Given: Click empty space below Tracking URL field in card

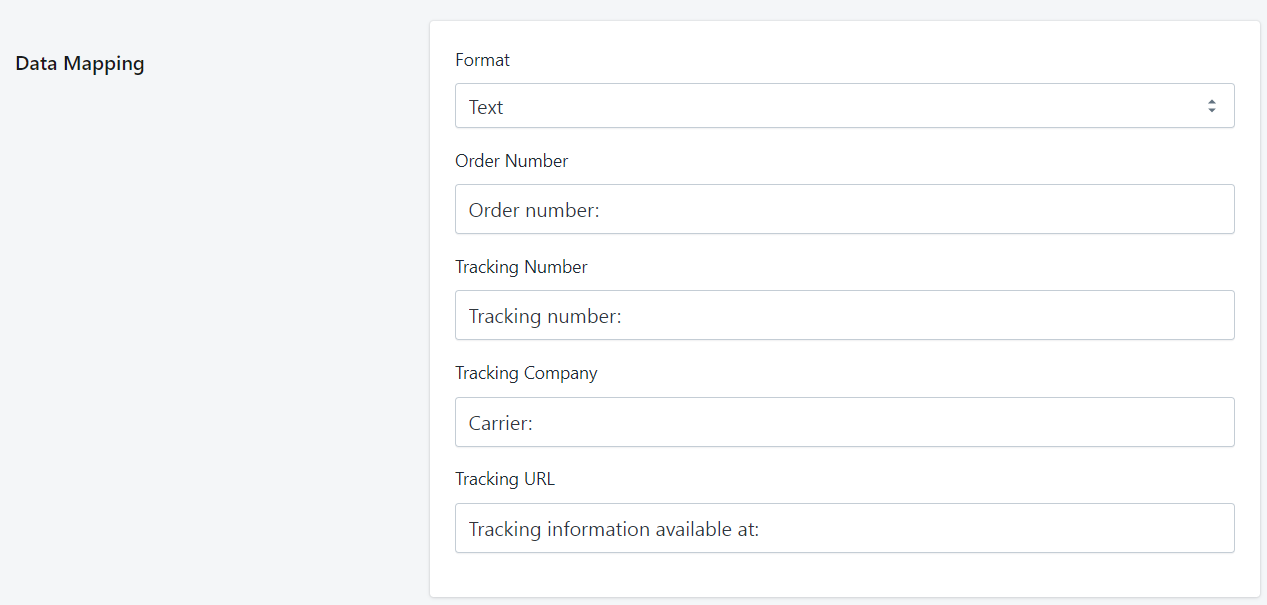Looking at the screenshot, I should (844, 575).
